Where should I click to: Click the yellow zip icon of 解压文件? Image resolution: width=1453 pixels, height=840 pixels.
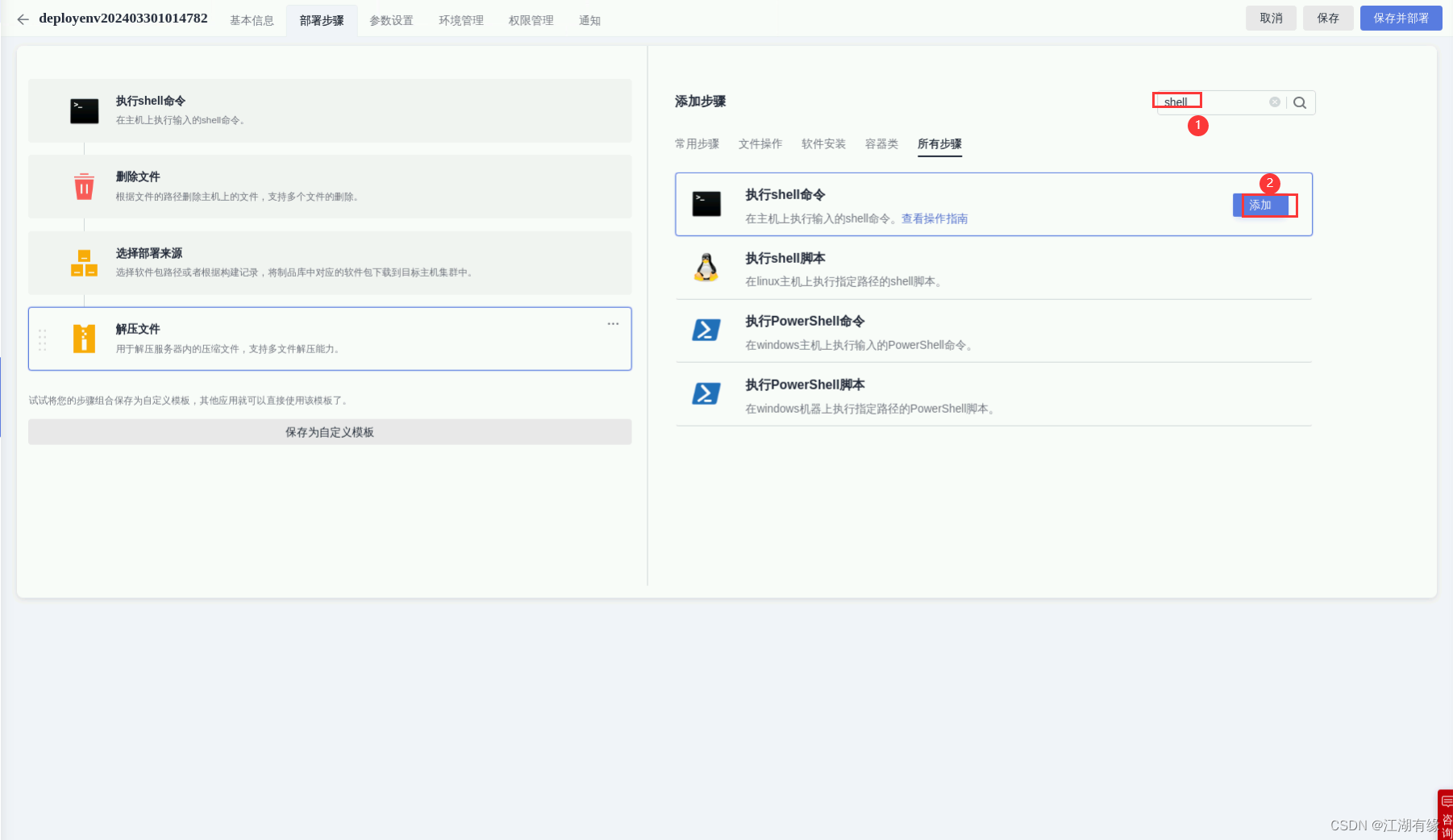(x=84, y=339)
